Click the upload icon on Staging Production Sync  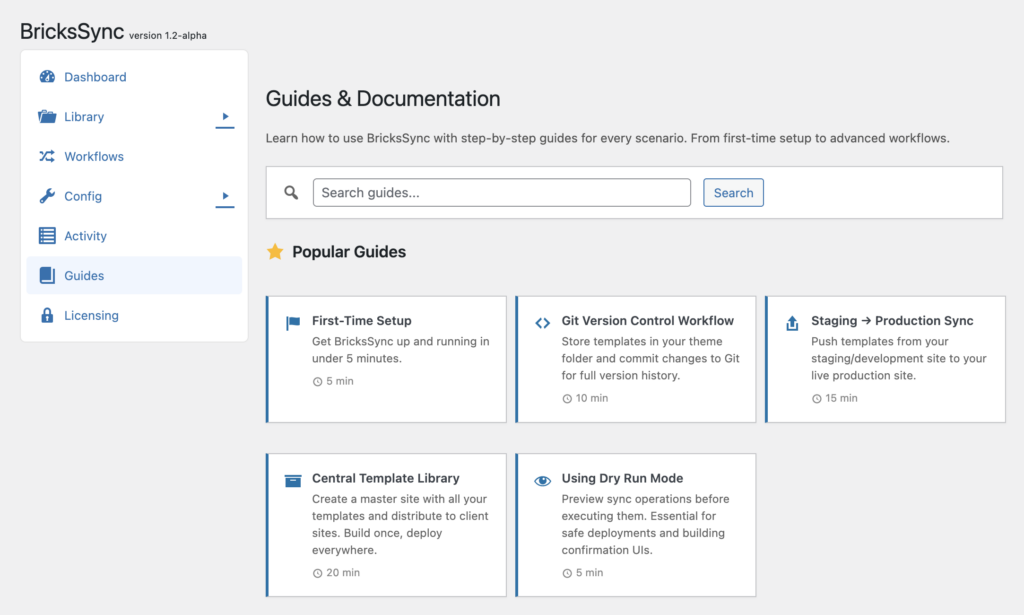(x=792, y=323)
